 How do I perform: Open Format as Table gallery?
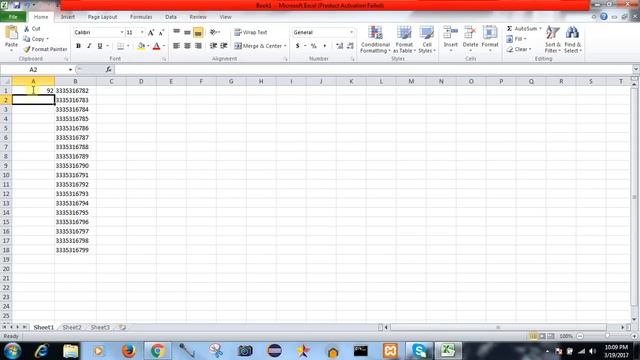(404, 39)
